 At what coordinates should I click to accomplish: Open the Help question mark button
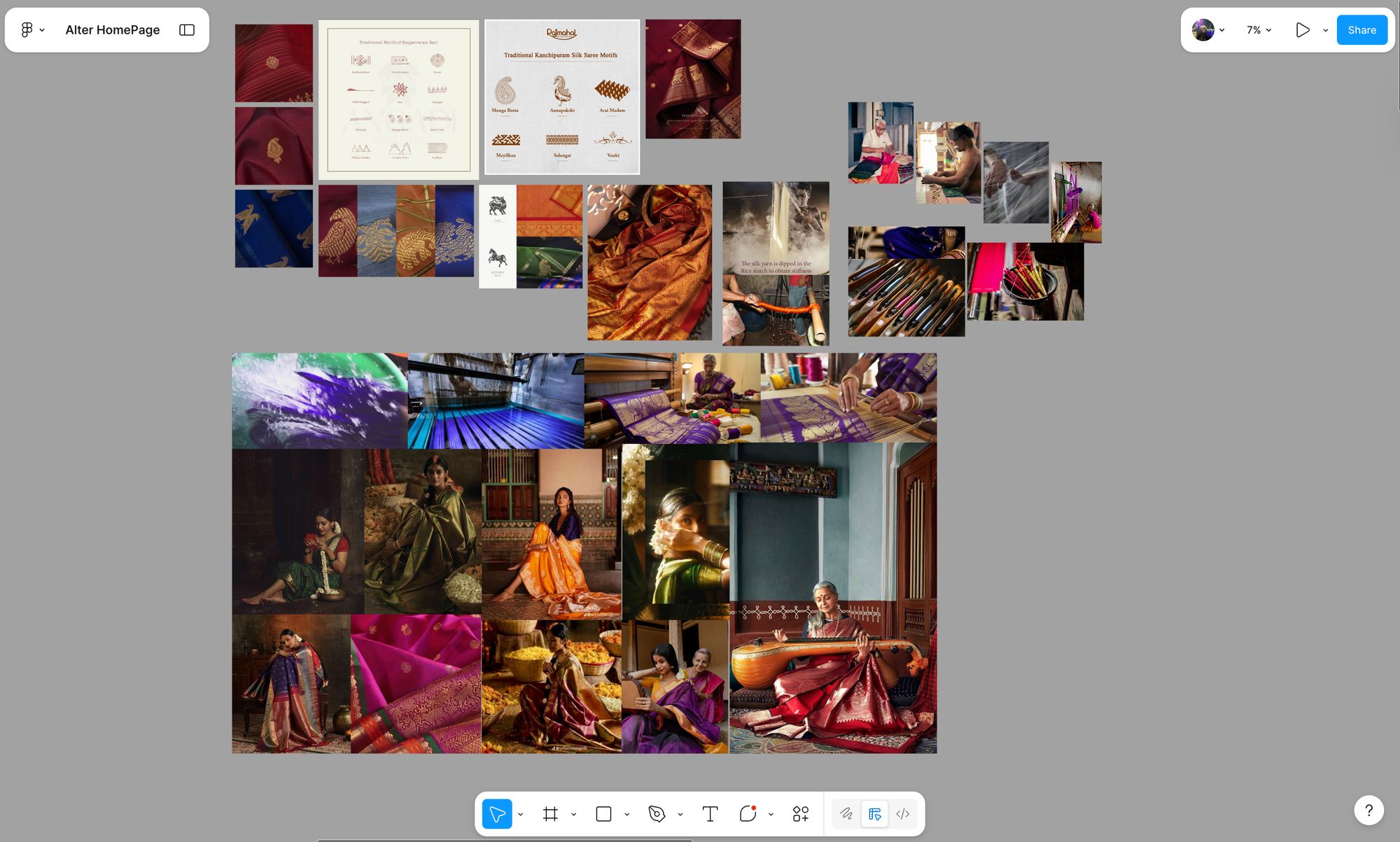(x=1368, y=811)
